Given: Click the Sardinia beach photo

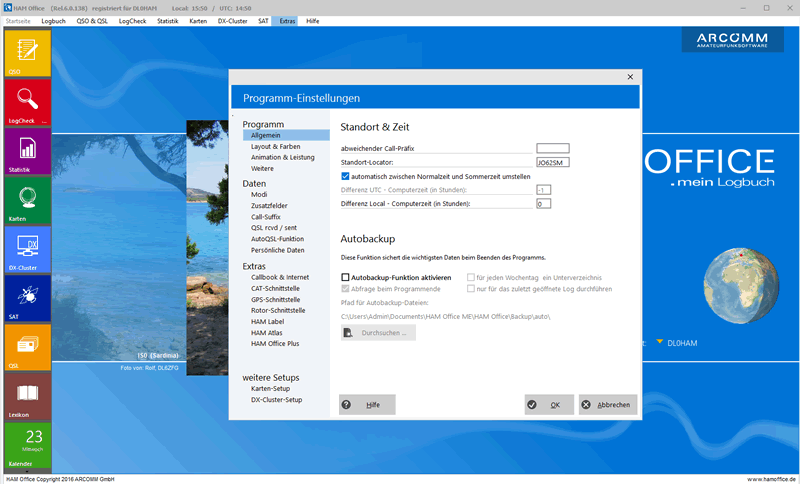Looking at the screenshot, I should [119, 247].
